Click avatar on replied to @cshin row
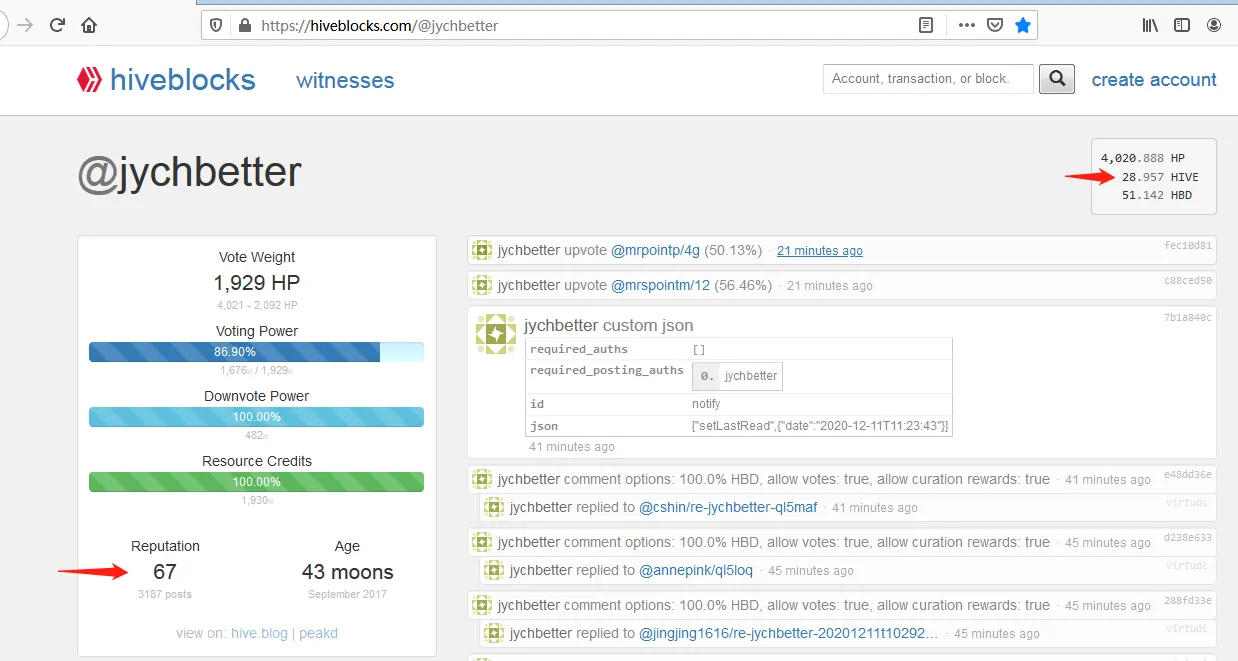The height and width of the screenshot is (661, 1238). pyautogui.click(x=493, y=507)
